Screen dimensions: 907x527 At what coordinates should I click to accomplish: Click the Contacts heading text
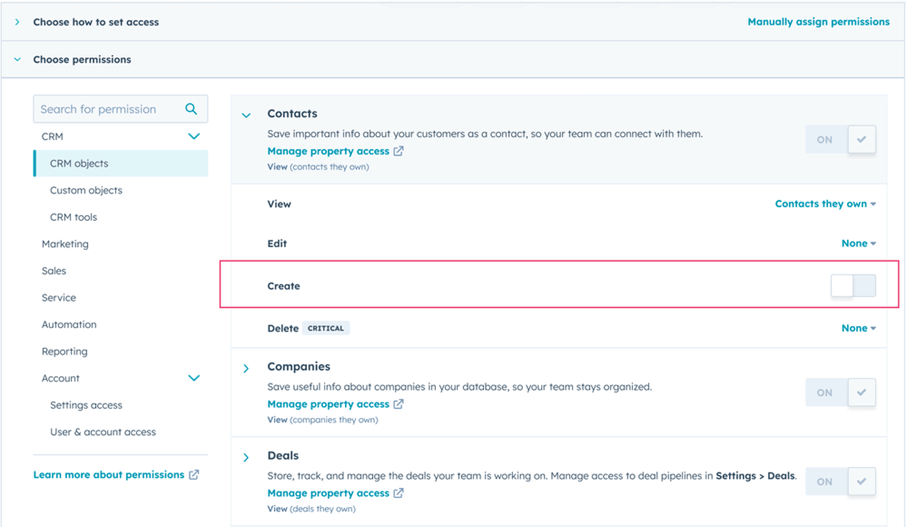tap(292, 113)
